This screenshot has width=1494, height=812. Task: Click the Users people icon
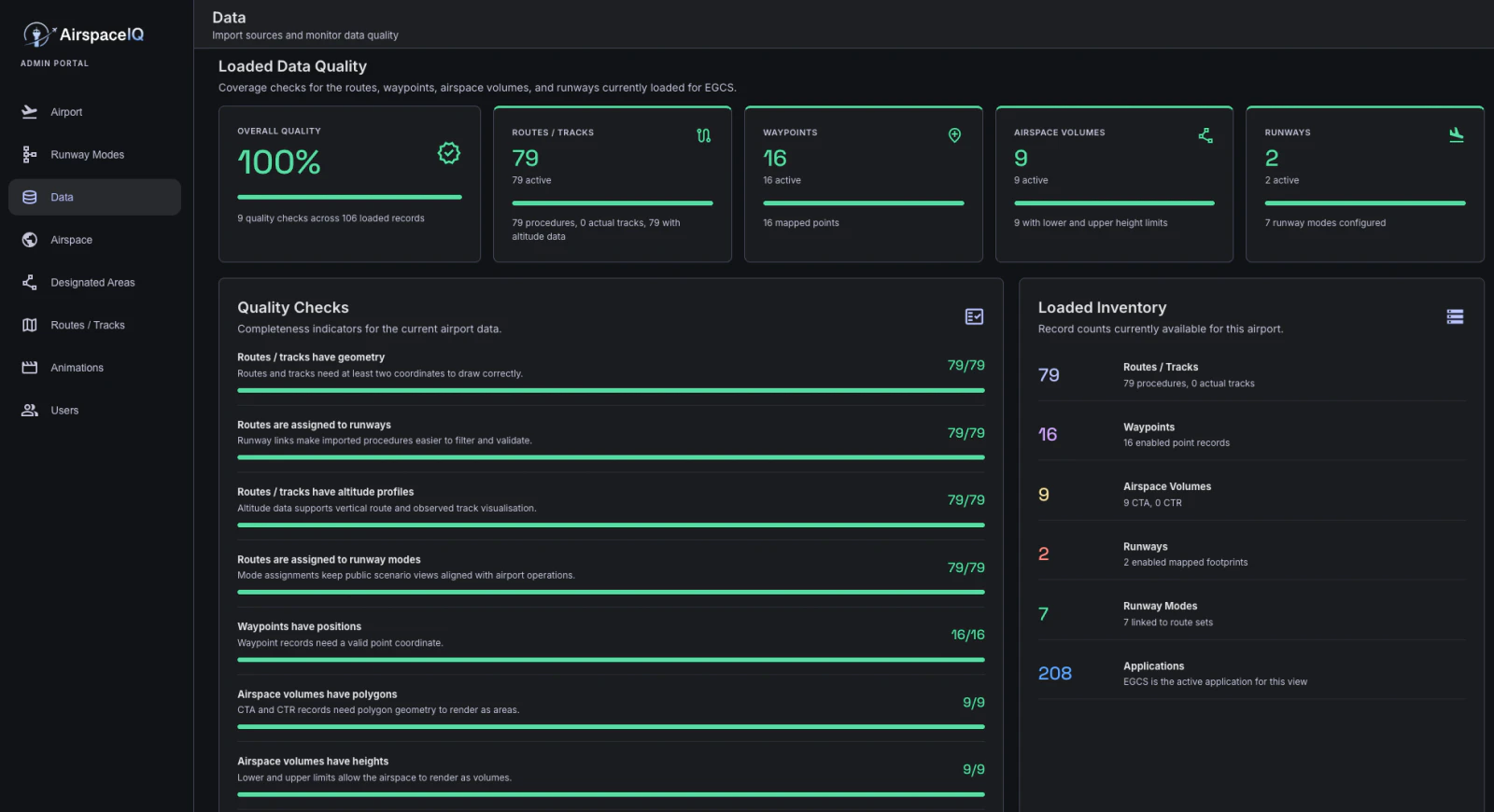30,411
